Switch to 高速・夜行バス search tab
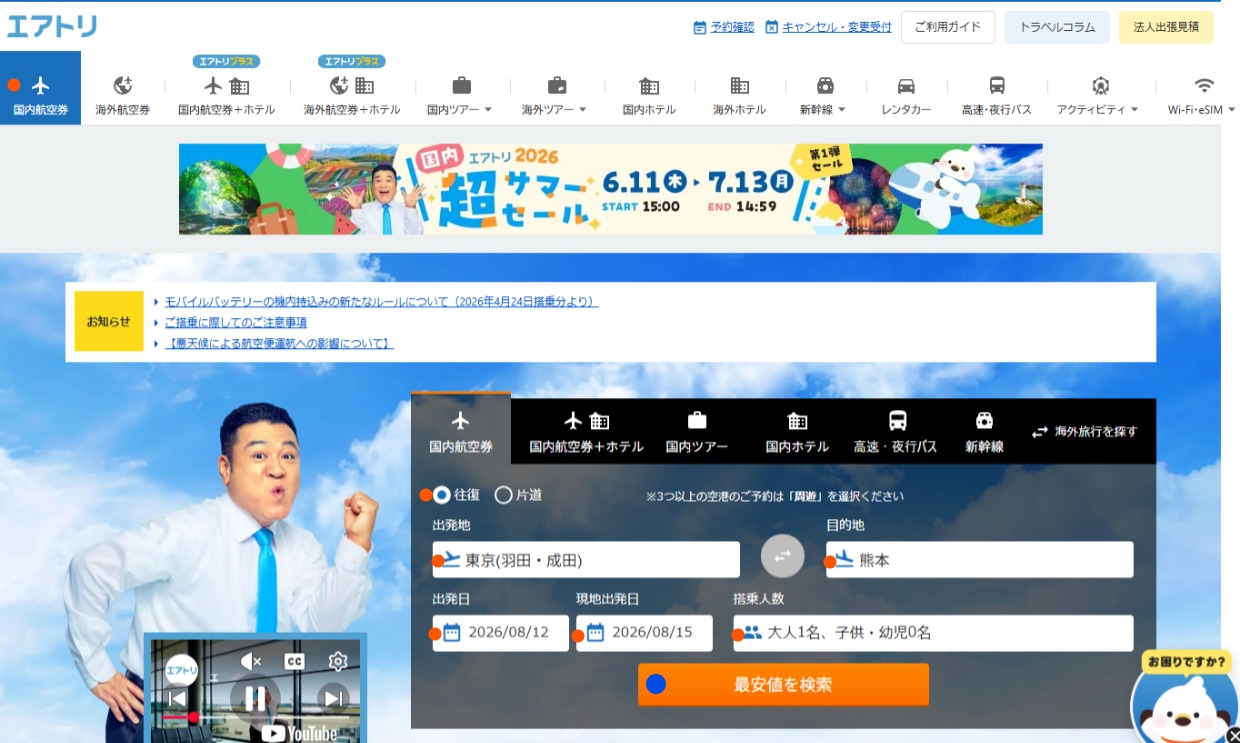This screenshot has height=743, width=1240. (896, 432)
